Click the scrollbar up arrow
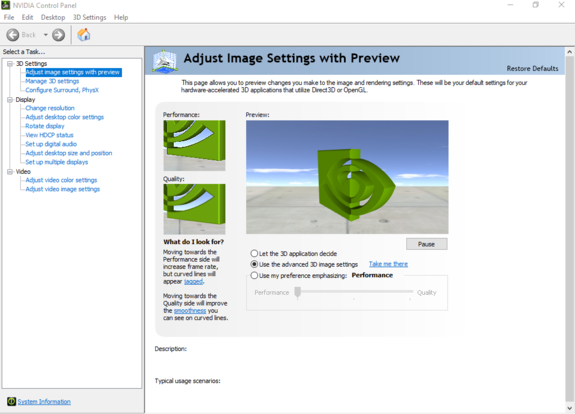575x414 pixels. [569, 52]
